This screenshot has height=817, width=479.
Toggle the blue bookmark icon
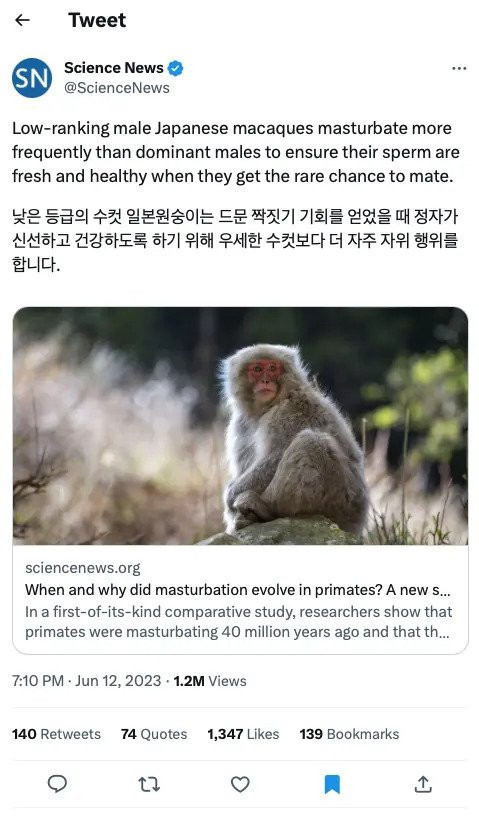332,784
